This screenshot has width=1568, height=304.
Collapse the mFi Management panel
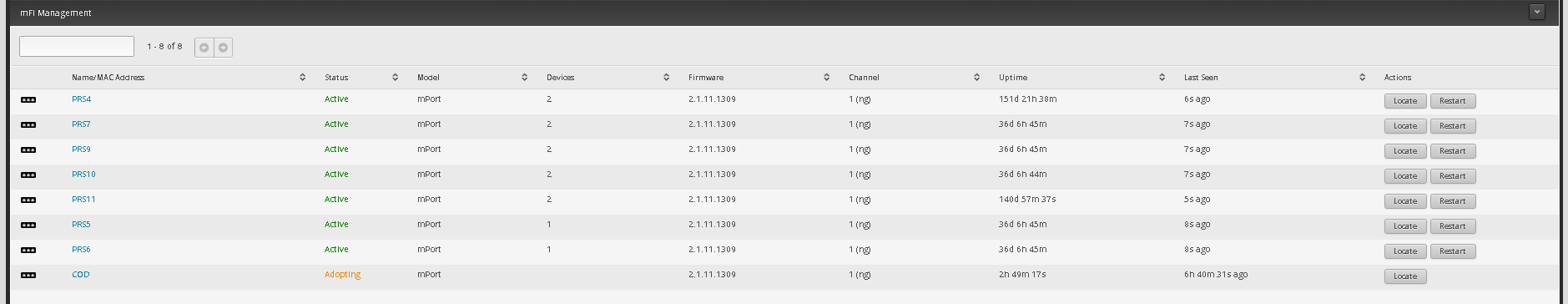[1537, 12]
